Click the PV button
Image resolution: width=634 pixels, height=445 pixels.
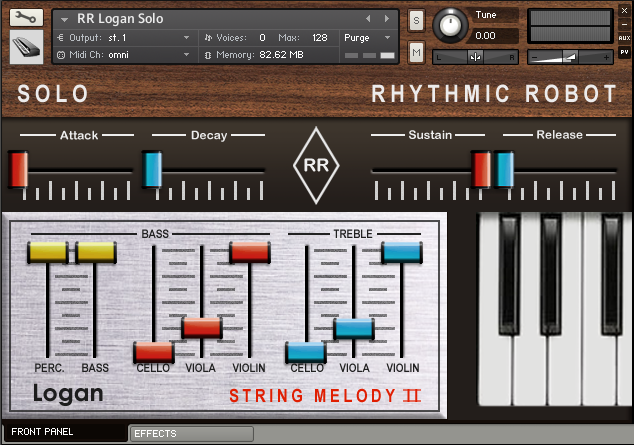[624, 51]
